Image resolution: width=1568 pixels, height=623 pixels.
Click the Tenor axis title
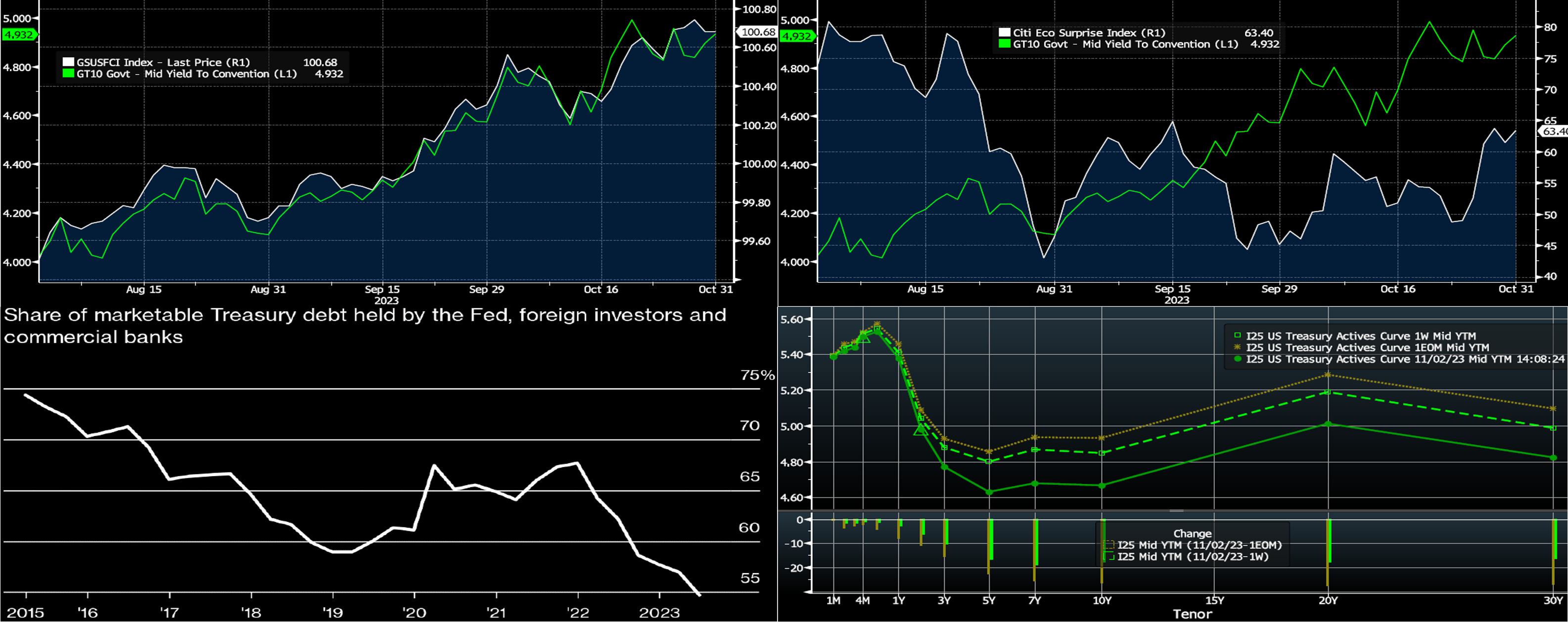(x=1193, y=614)
